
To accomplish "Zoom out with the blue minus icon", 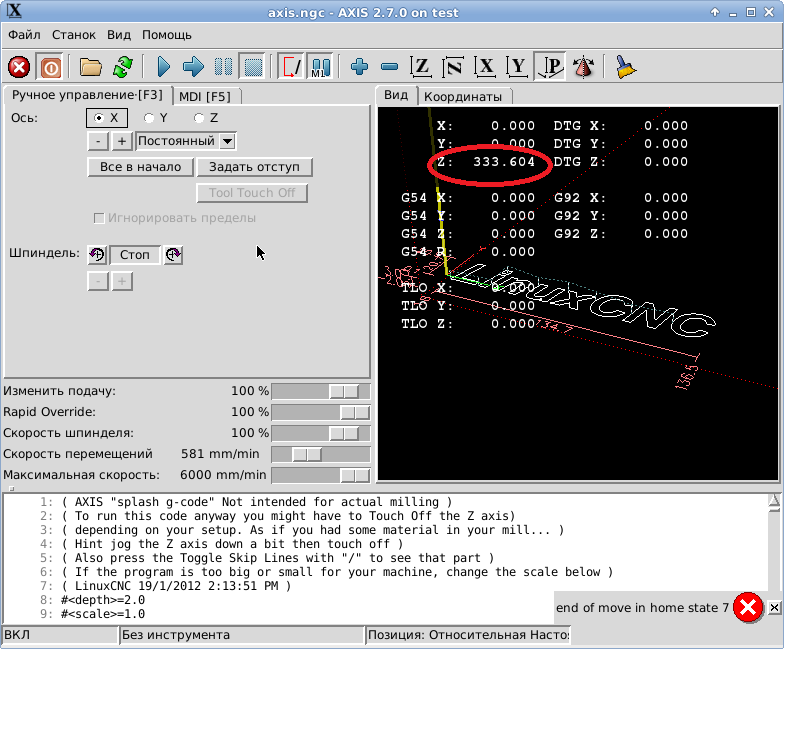I will click(x=389, y=67).
